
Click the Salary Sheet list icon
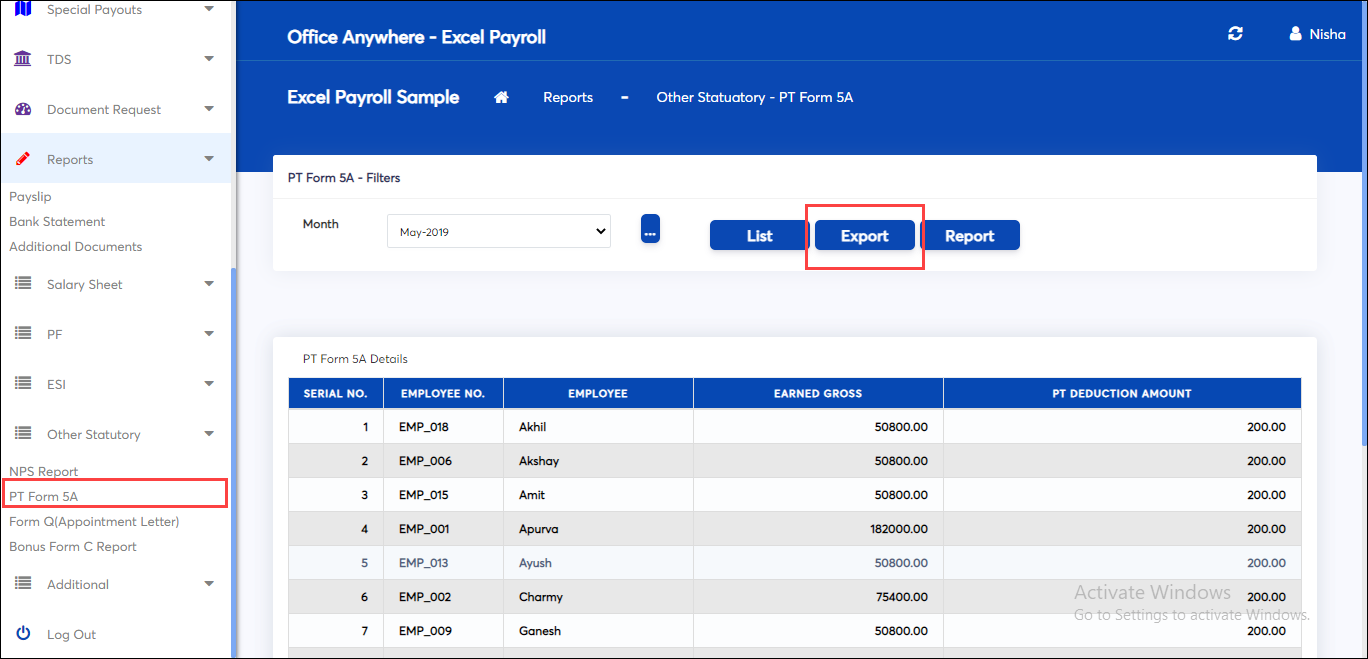pyautogui.click(x=23, y=284)
